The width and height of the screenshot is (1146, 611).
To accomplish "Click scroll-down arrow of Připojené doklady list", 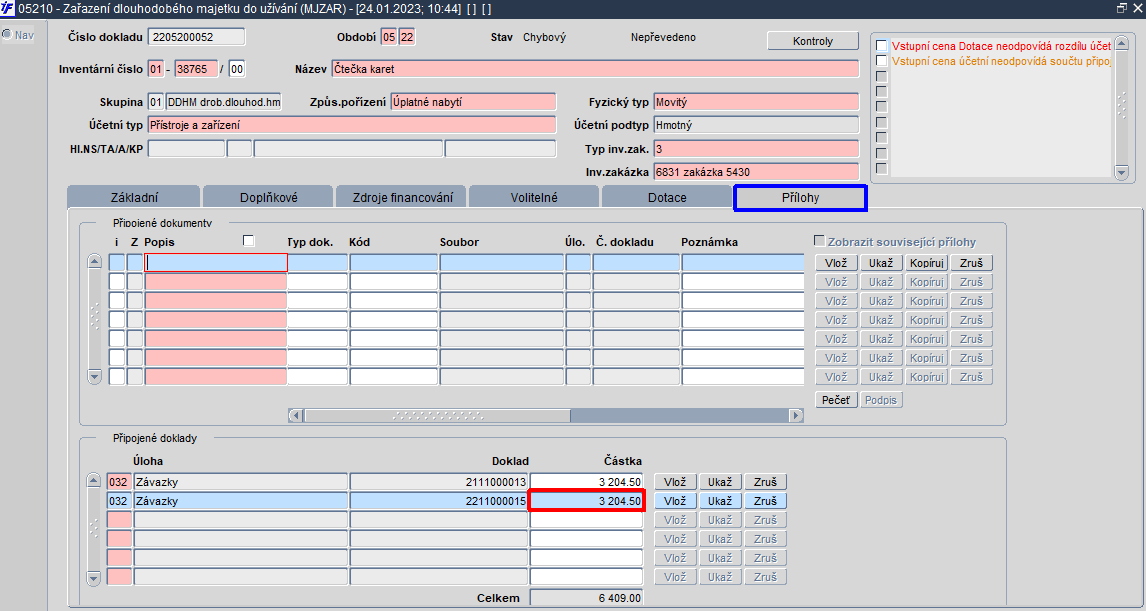I will pos(94,578).
